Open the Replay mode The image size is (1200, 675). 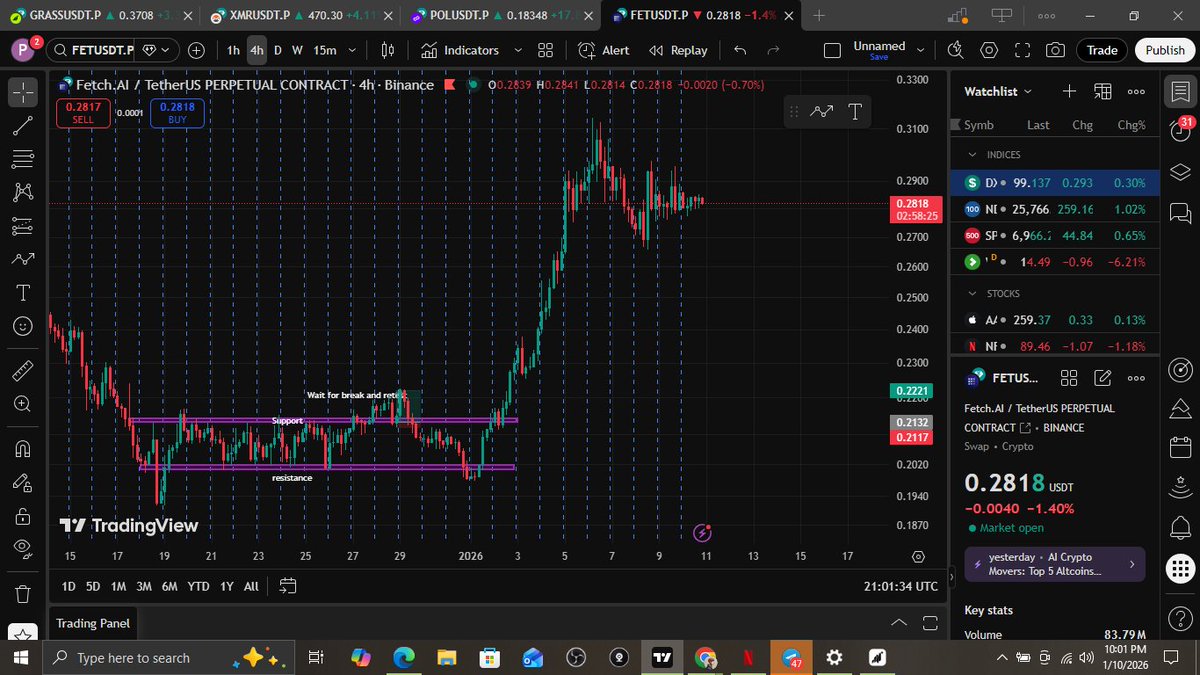678,50
